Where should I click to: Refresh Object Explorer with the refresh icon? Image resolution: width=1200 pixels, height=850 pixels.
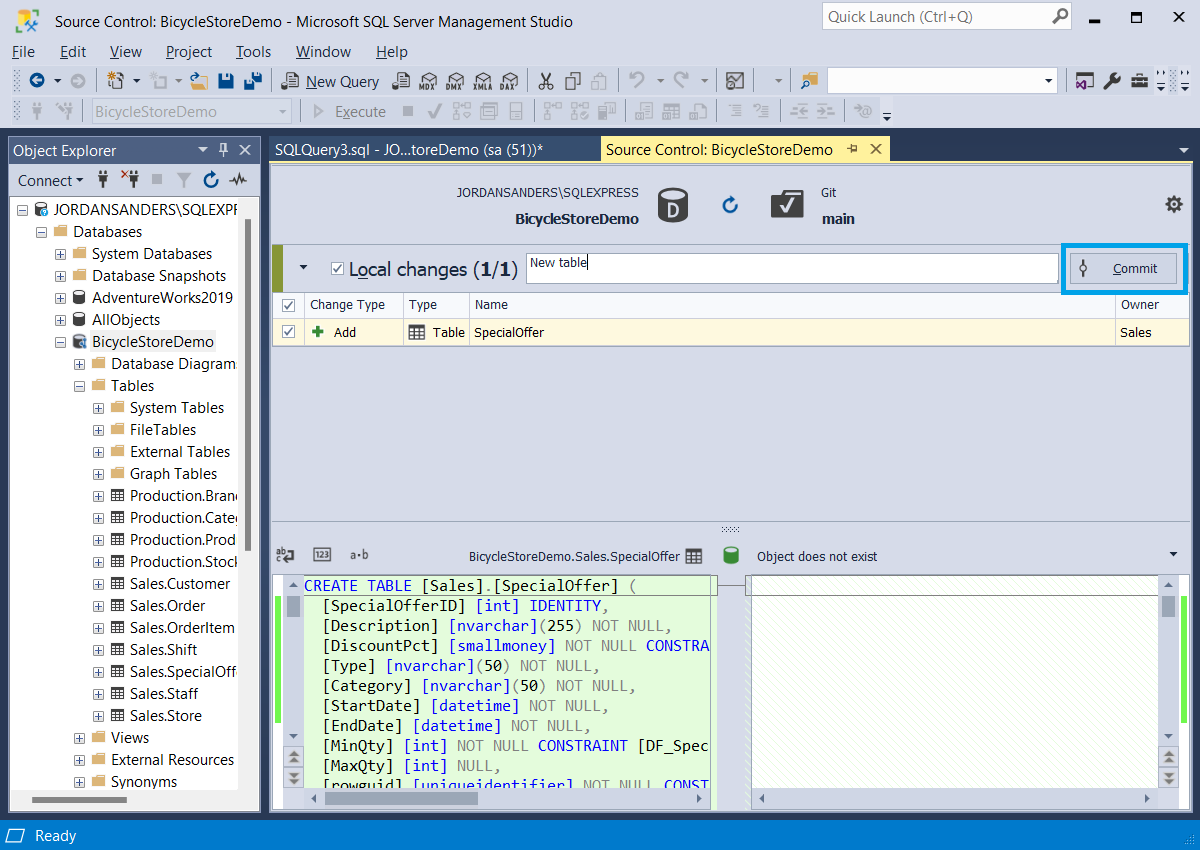pos(210,180)
